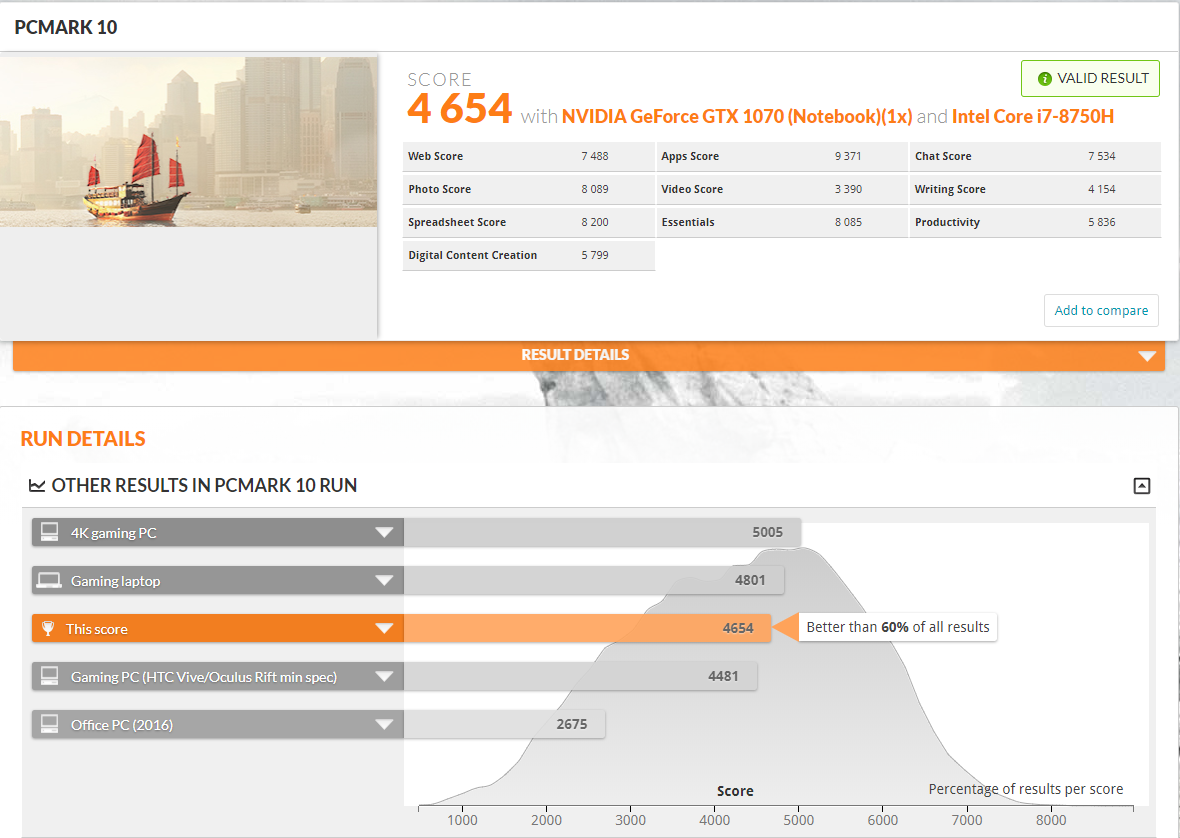1180x838 pixels.
Task: Click the Percentage of results per score label
Action: click(x=1026, y=789)
